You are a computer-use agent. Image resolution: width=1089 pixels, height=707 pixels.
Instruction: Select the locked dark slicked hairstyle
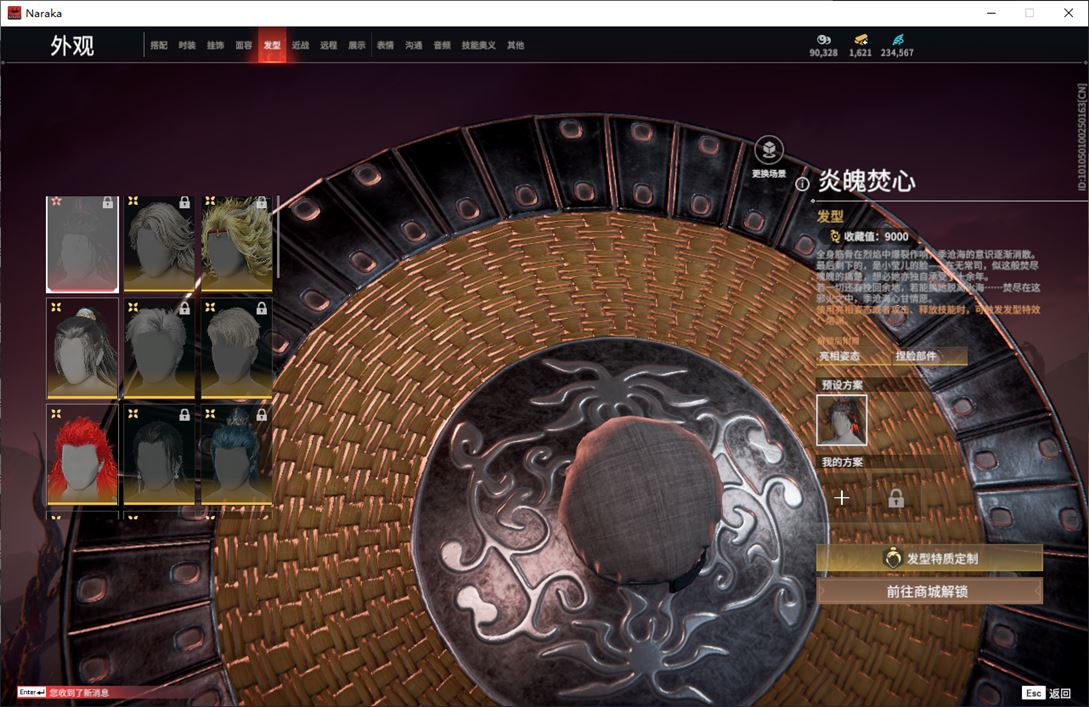click(x=159, y=454)
